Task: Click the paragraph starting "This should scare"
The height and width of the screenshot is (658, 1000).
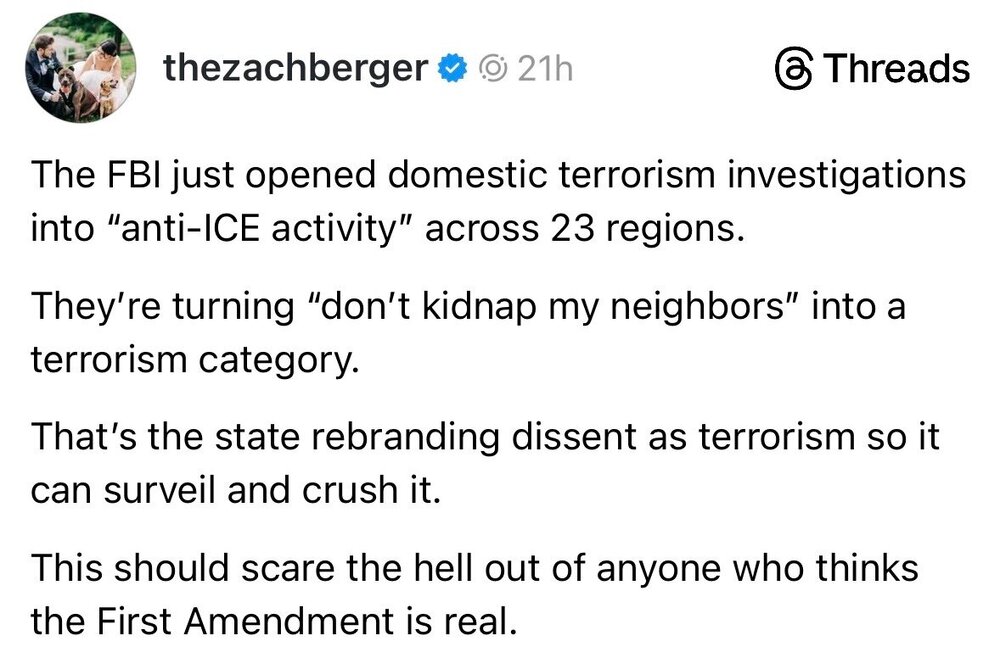Action: (x=474, y=594)
